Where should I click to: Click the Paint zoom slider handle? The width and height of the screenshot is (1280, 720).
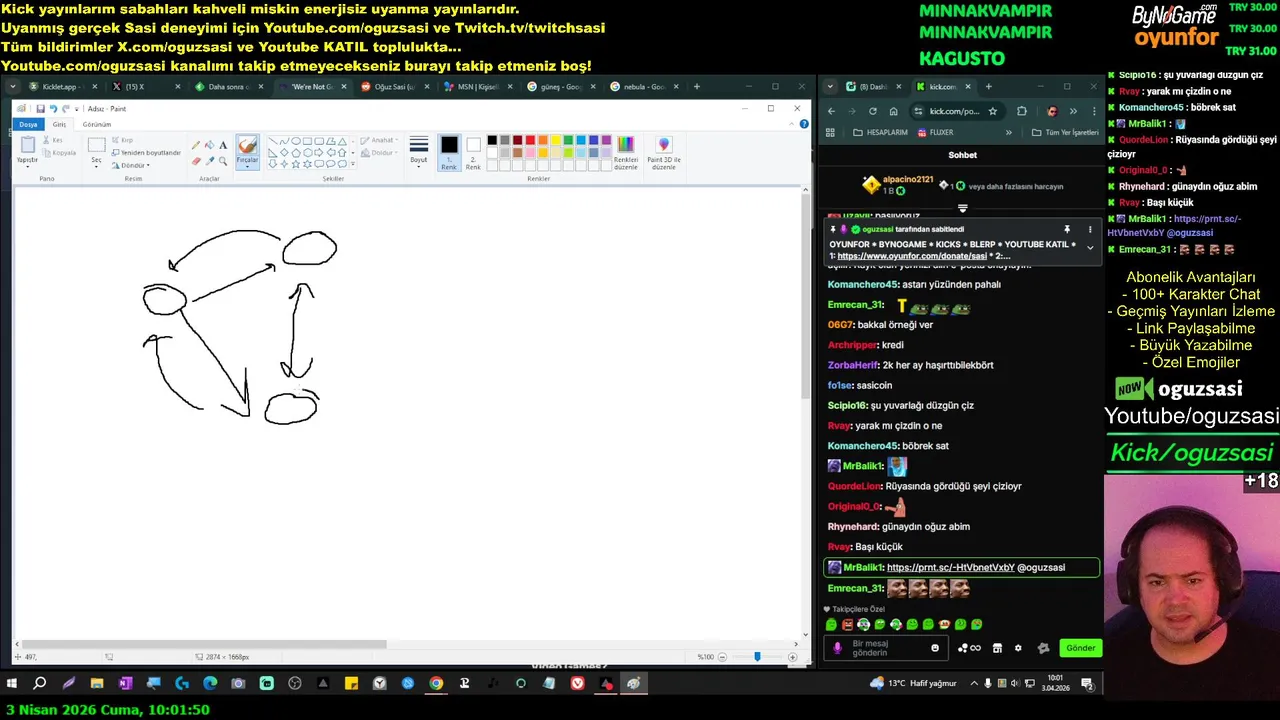point(757,657)
